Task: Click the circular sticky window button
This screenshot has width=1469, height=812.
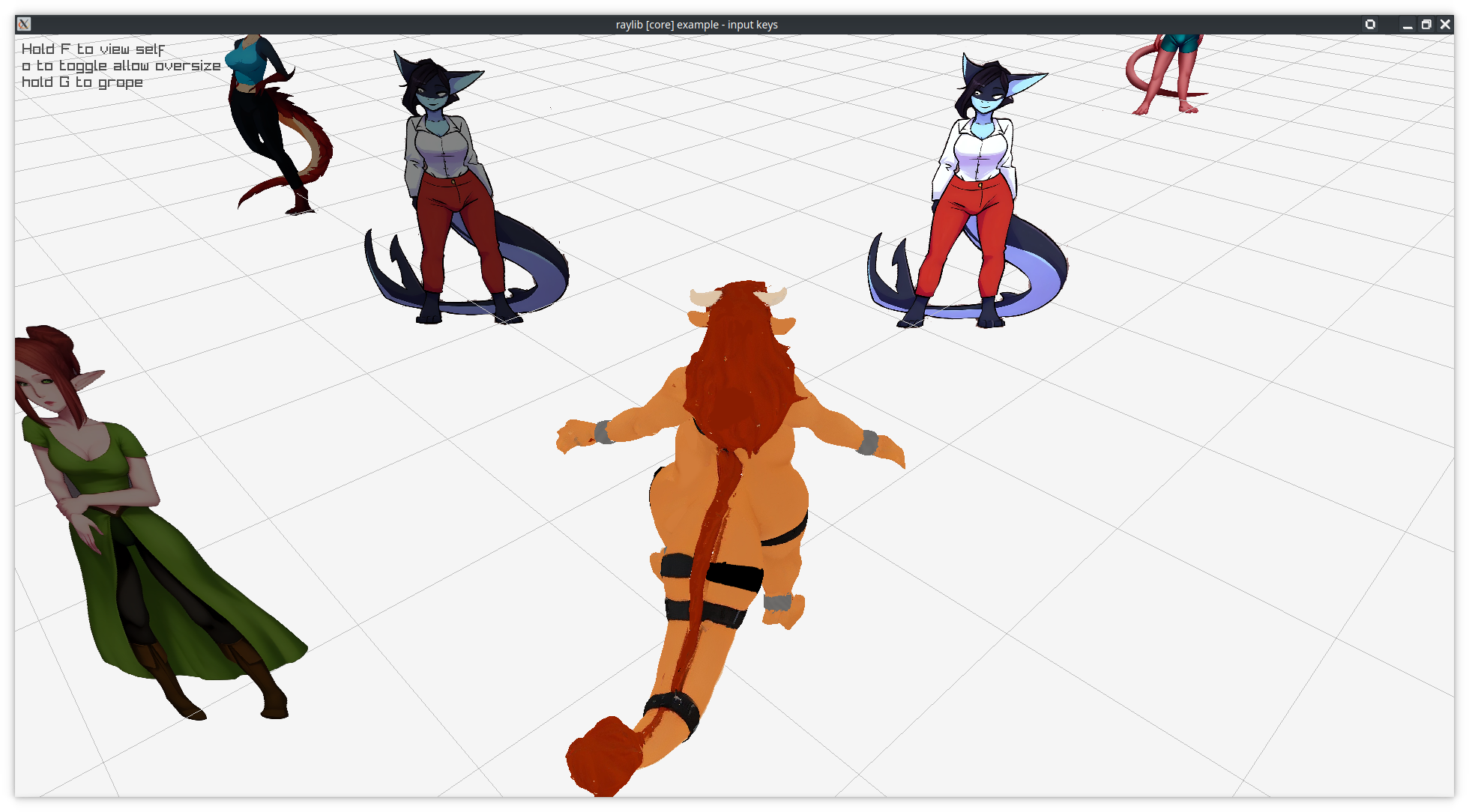Action: click(x=1370, y=24)
